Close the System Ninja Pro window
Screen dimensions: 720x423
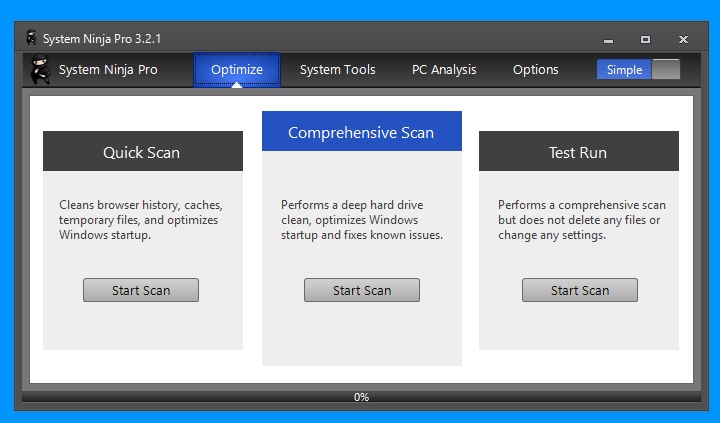pos(683,39)
